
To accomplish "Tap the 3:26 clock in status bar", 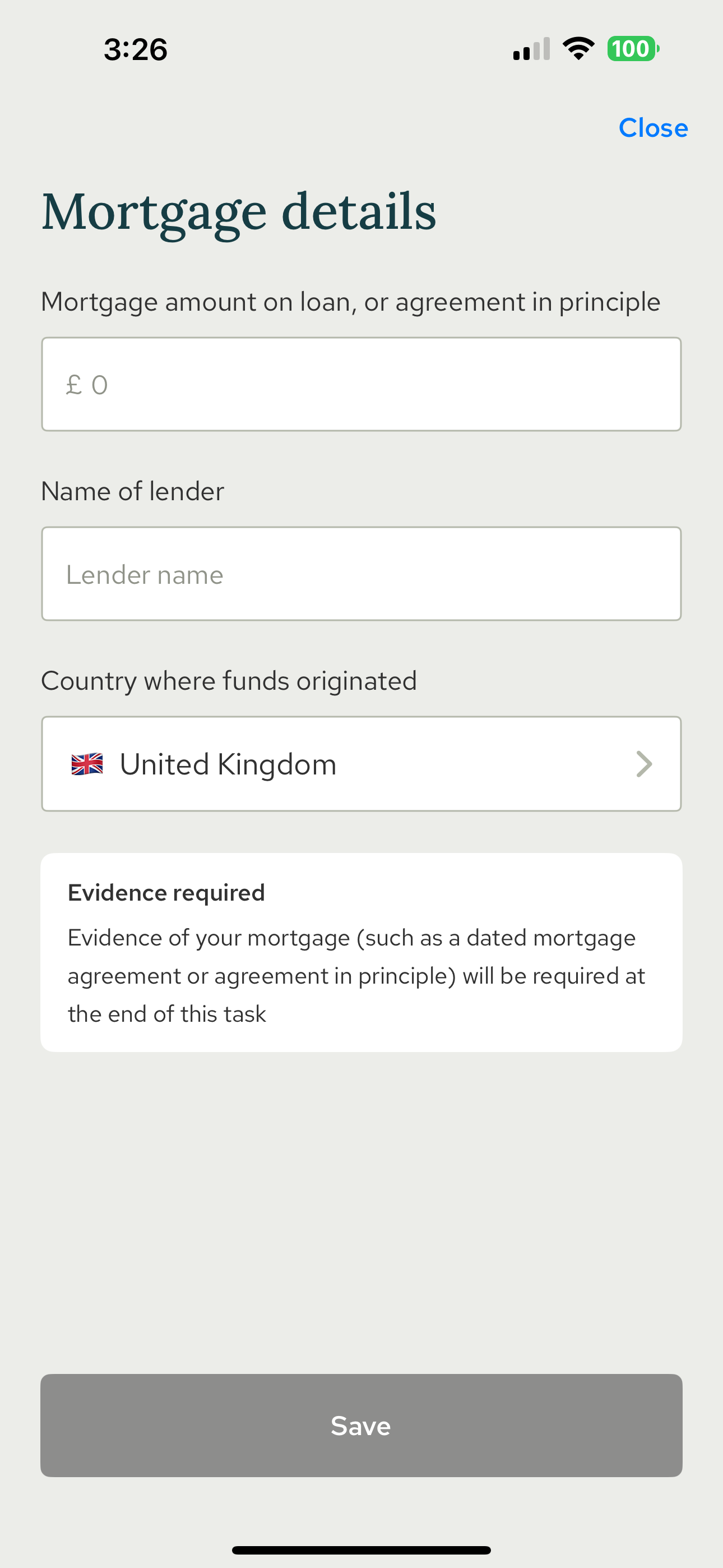I will click(135, 49).
